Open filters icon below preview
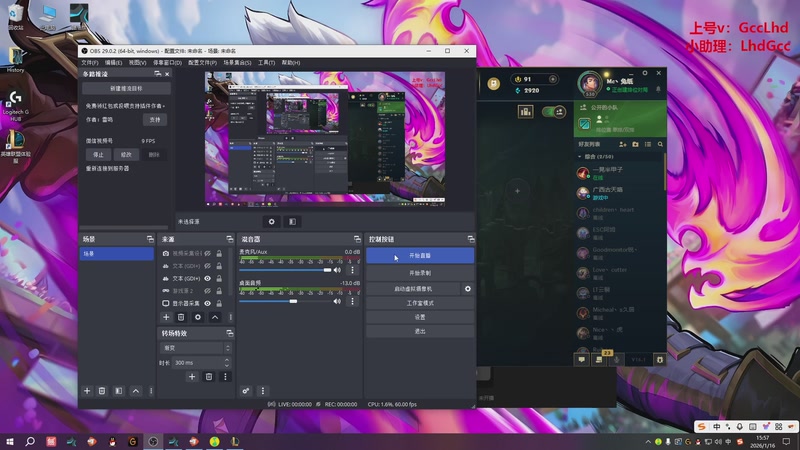This screenshot has width=800, height=450. 292,221
